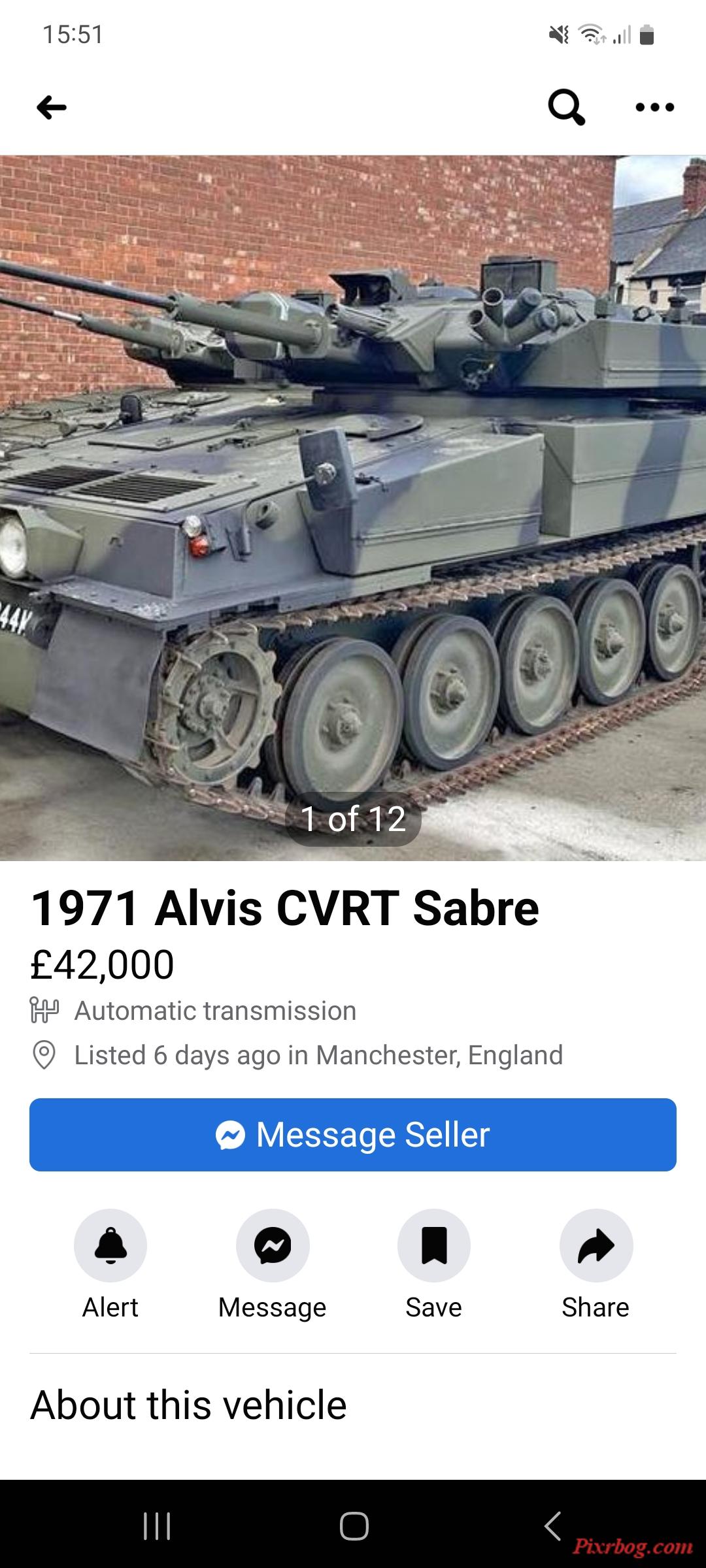Click the blue Message Seller button
706x1568 pixels.
(353, 1135)
